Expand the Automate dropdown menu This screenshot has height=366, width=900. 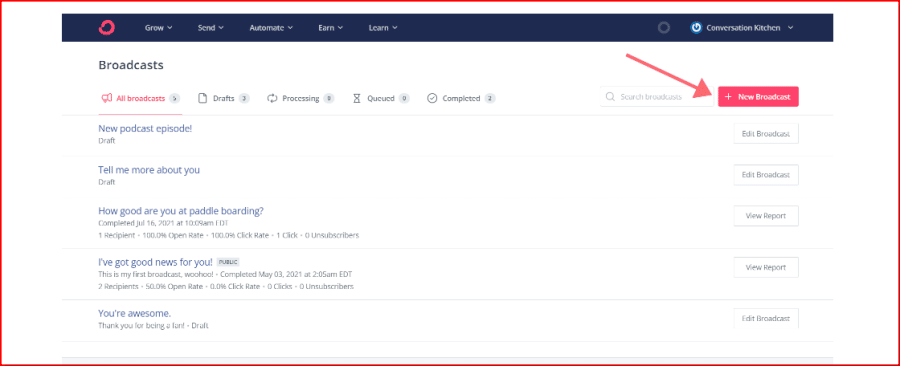coord(271,28)
